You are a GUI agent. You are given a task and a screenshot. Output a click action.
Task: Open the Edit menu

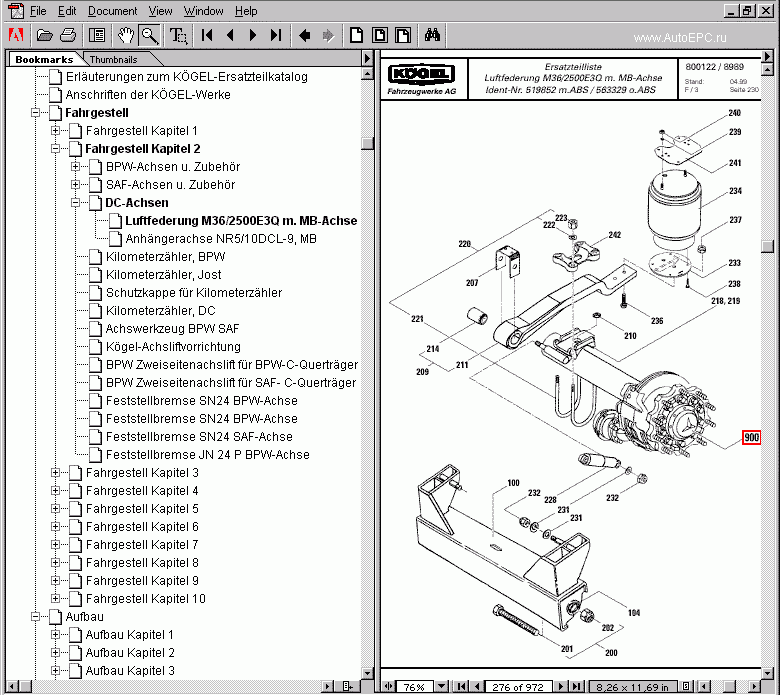pyautogui.click(x=67, y=10)
